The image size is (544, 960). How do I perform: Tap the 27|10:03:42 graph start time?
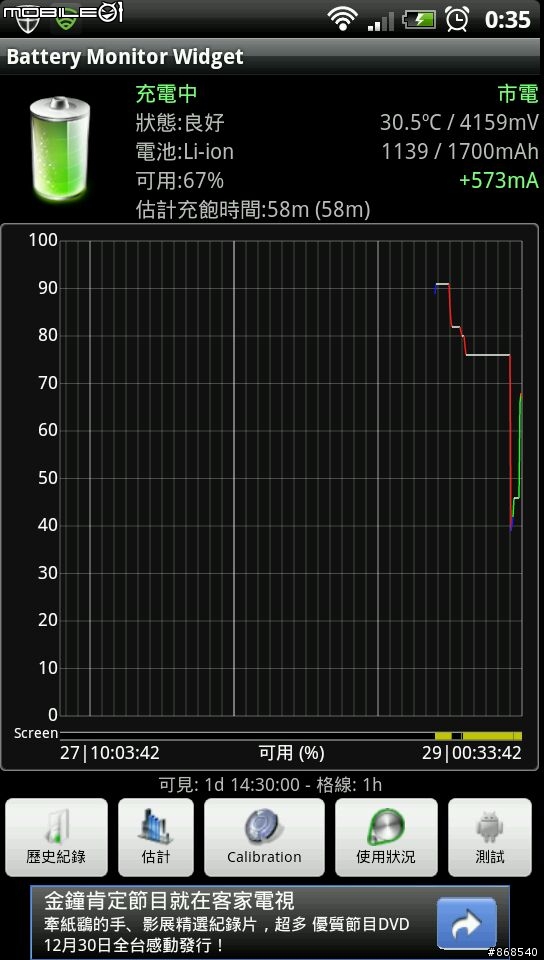[110, 752]
